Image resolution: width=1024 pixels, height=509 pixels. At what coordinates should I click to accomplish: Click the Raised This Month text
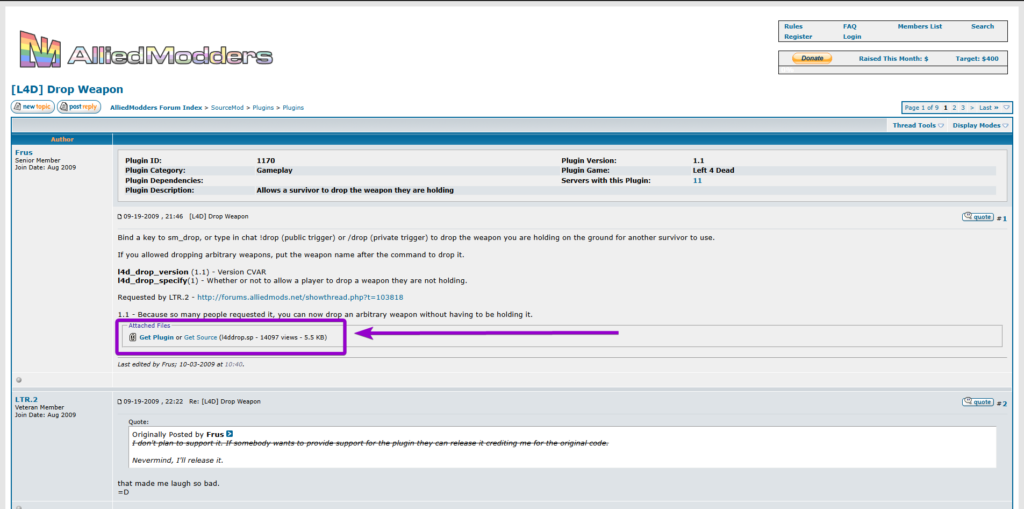[x=893, y=58]
